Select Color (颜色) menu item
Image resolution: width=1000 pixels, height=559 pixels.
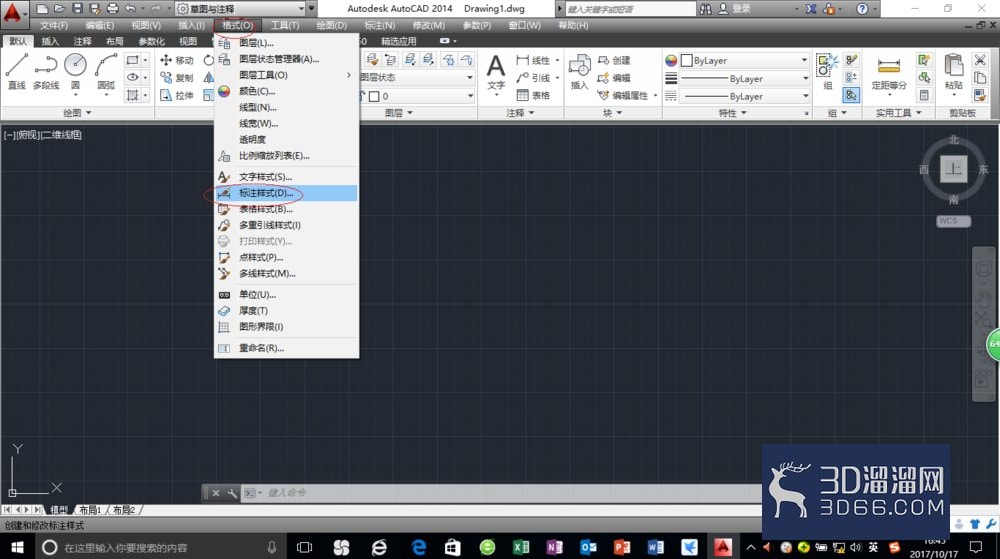click(x=286, y=91)
